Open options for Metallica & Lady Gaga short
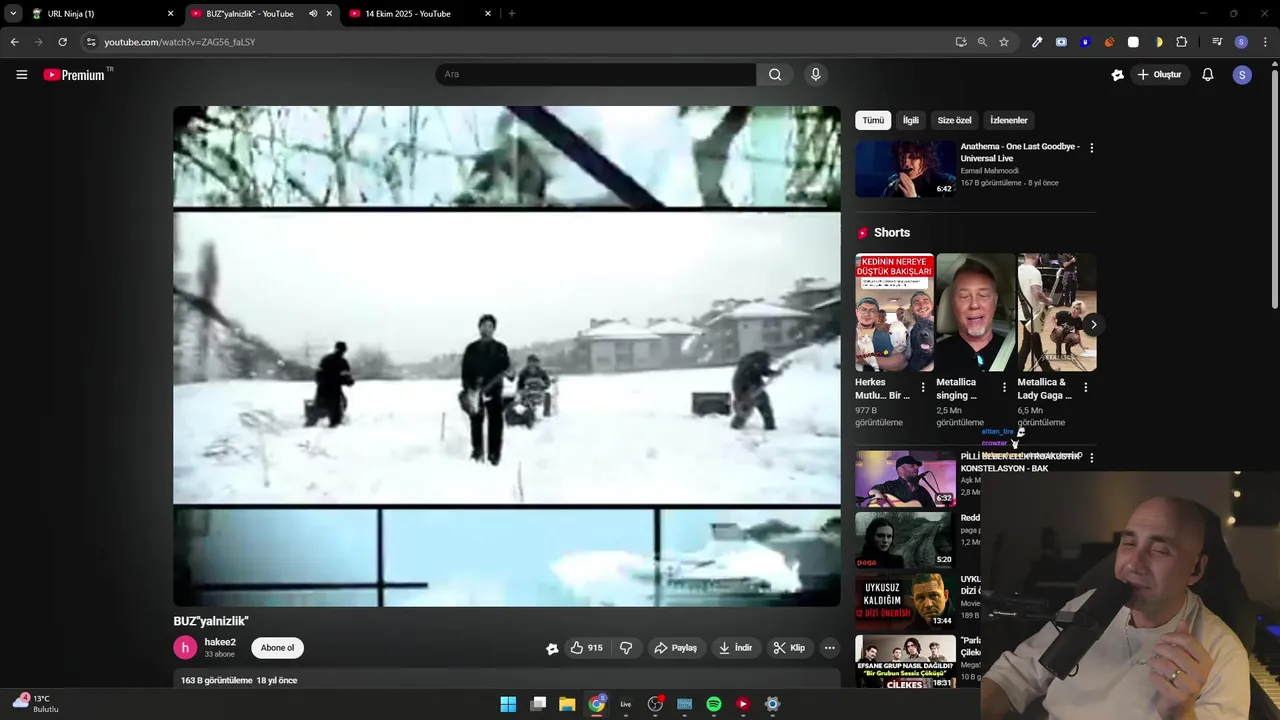This screenshot has height=720, width=1280. (x=1085, y=388)
